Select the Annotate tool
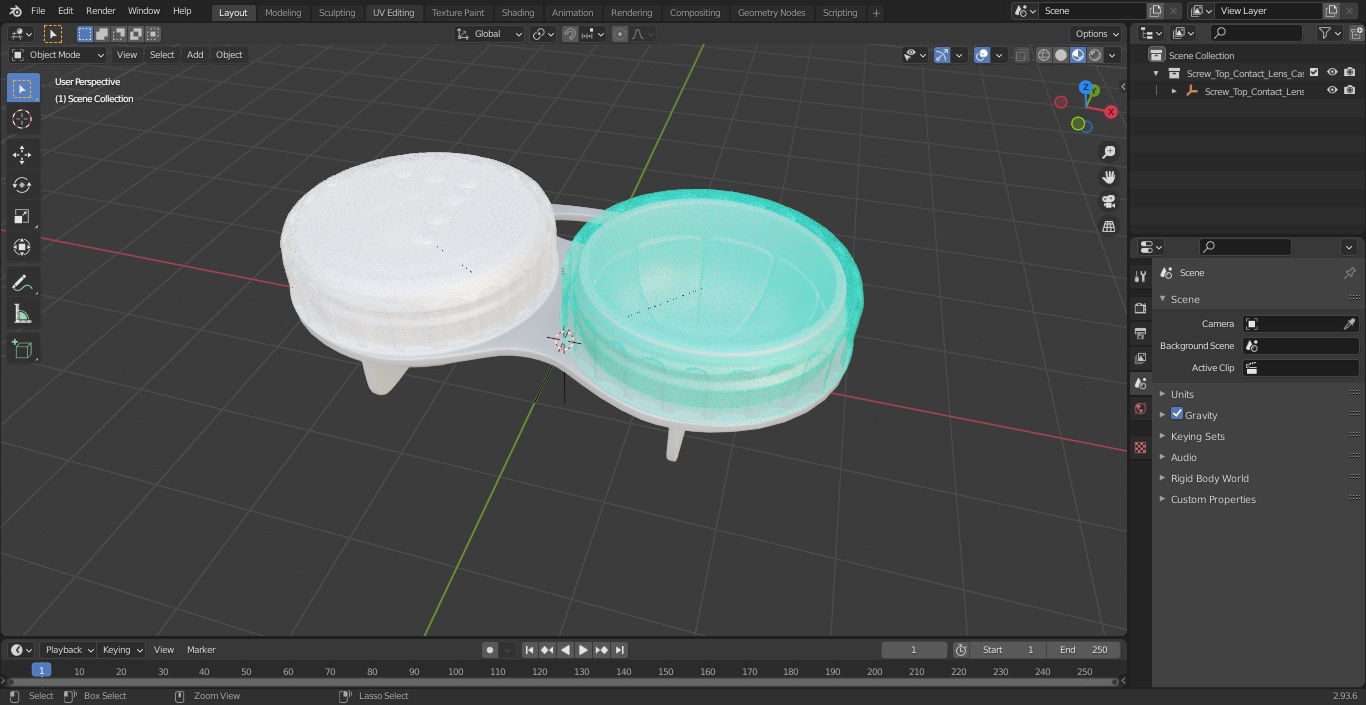 pos(22,283)
